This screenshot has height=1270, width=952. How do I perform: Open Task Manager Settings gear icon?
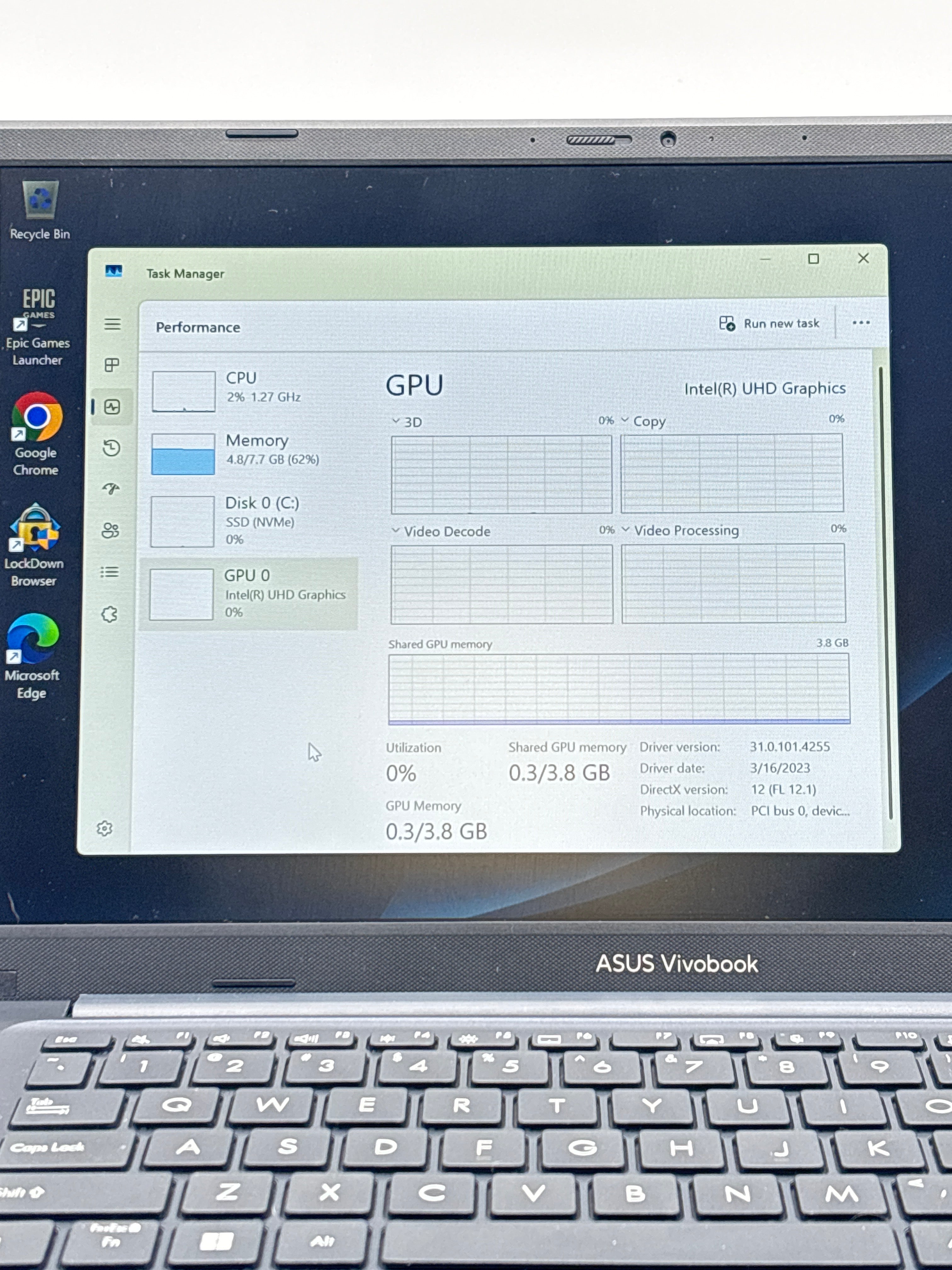(x=105, y=828)
